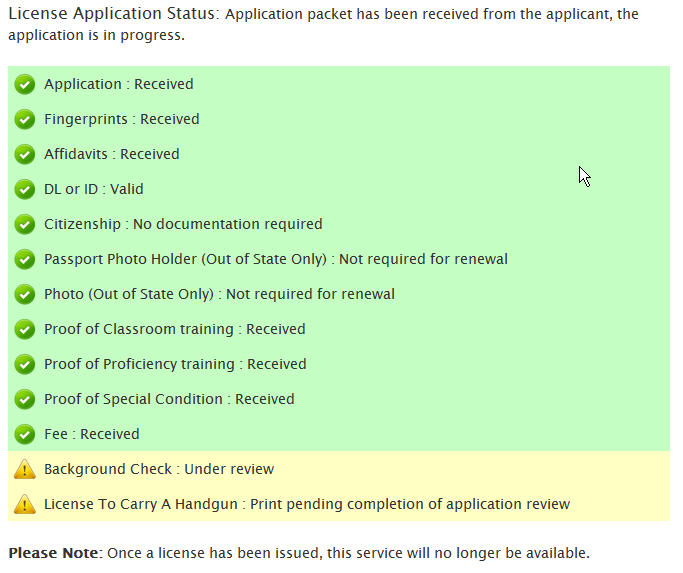Screen dimensions: 683x573
Task: Select the 'License To Carry A Handgun' status text
Action: (306, 504)
